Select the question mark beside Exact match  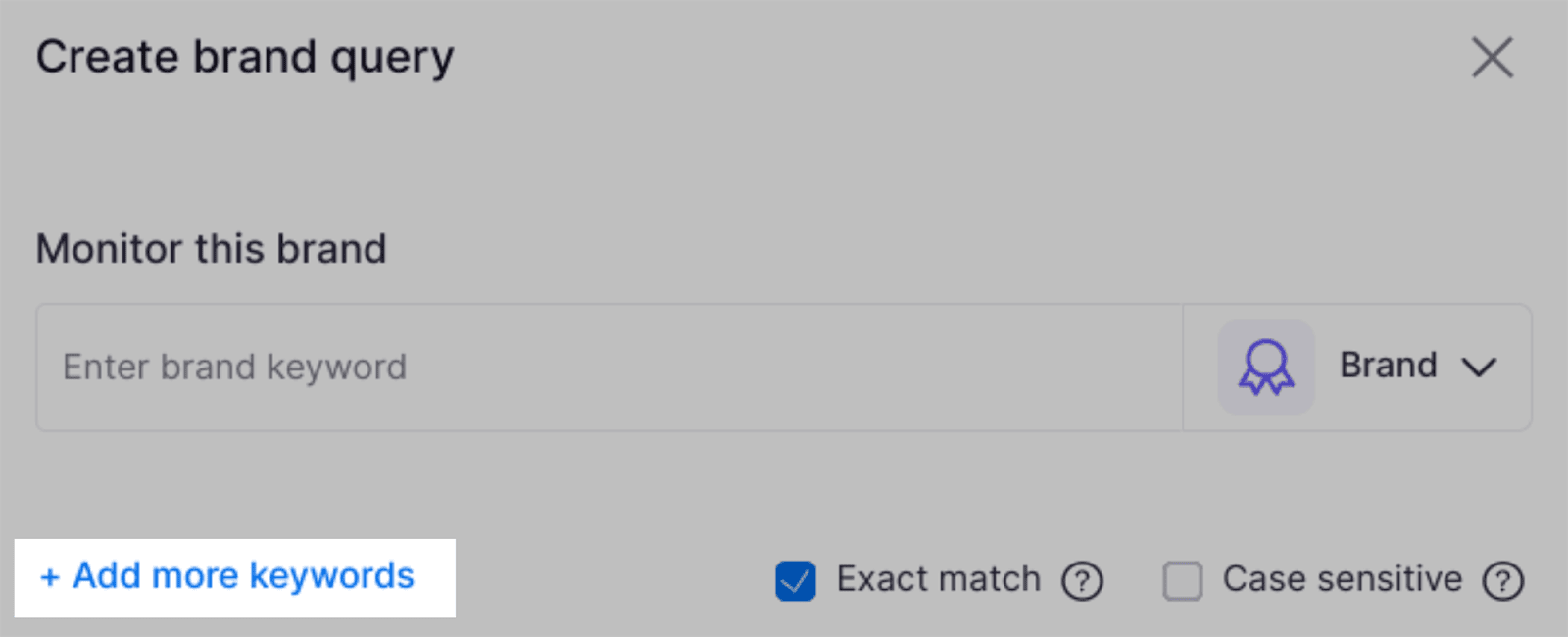(x=1082, y=581)
